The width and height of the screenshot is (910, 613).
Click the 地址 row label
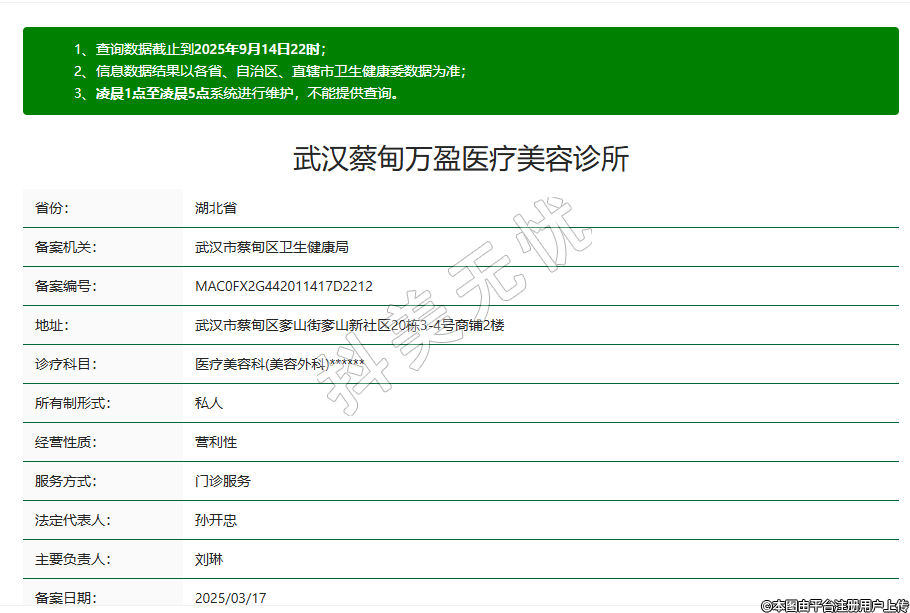[52, 325]
